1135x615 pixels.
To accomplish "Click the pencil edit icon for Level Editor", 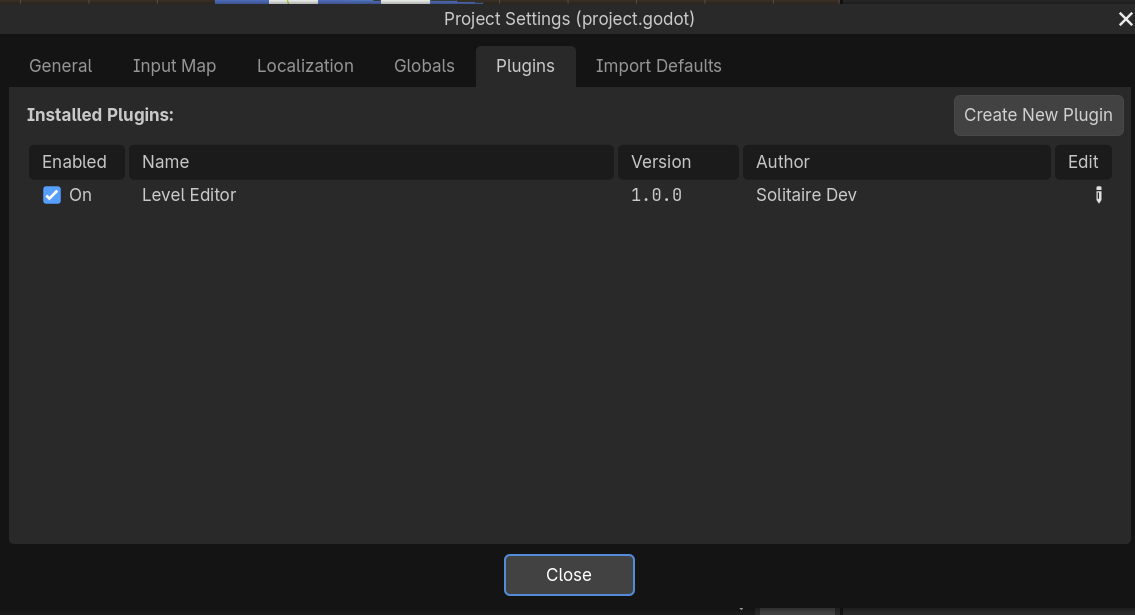I will (x=1098, y=195).
